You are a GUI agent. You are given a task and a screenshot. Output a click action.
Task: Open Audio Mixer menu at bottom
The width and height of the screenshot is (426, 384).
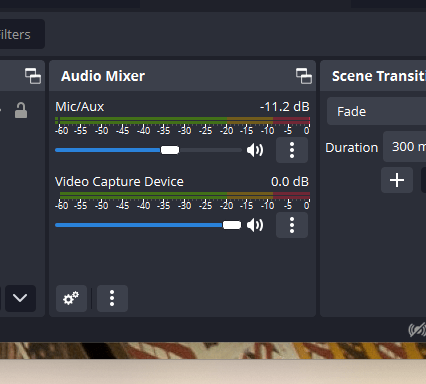112,298
